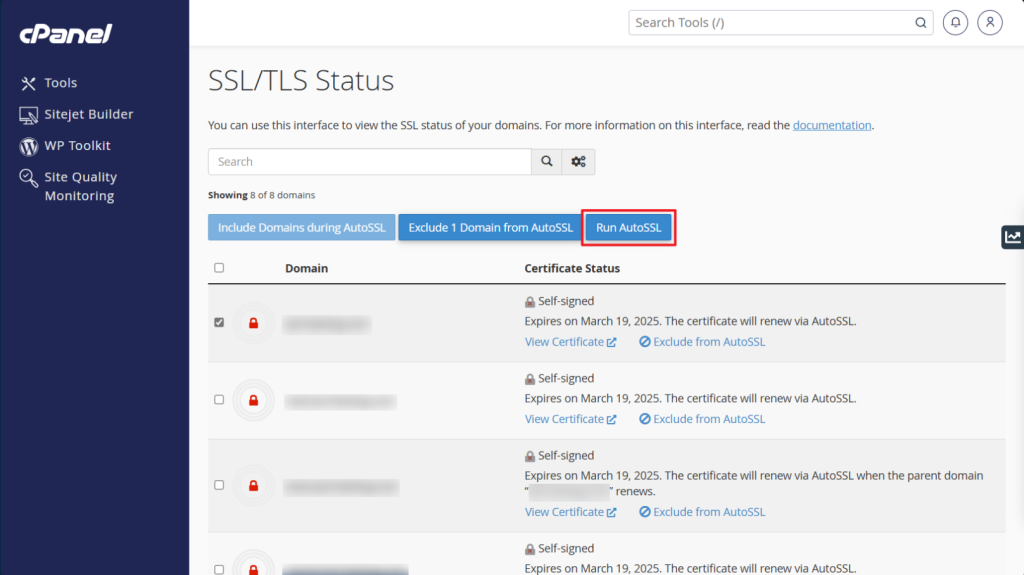Check the second domain's checkbox
This screenshot has width=1024, height=575.
219,399
